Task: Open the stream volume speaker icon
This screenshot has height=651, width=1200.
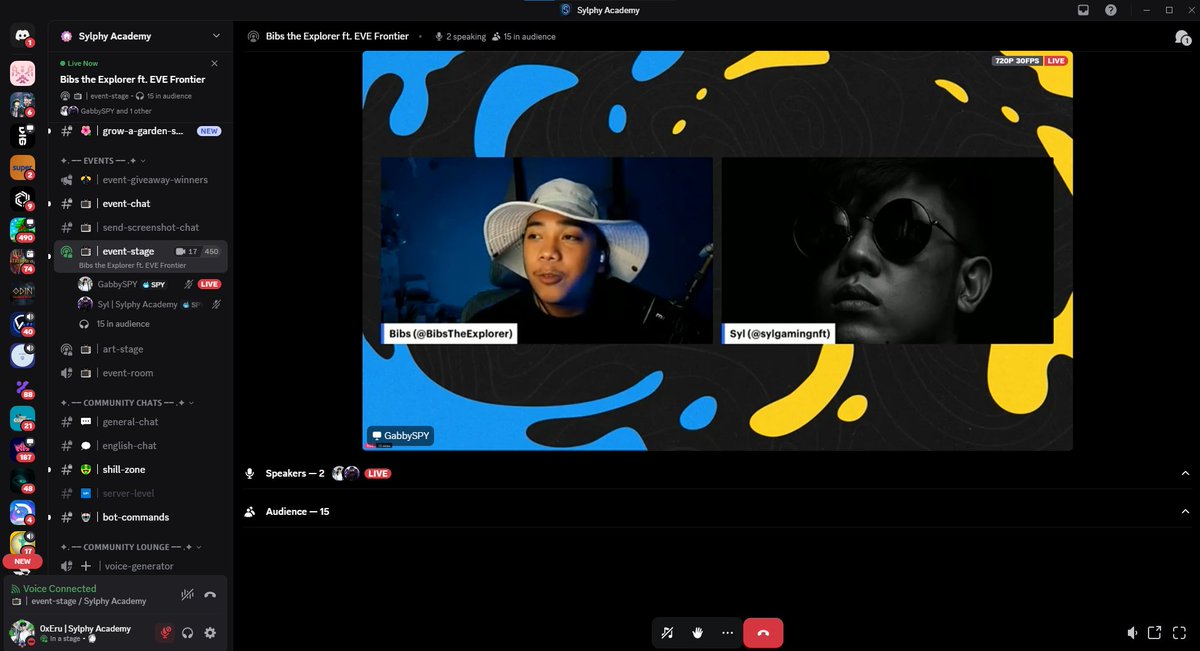Action: 1132,633
